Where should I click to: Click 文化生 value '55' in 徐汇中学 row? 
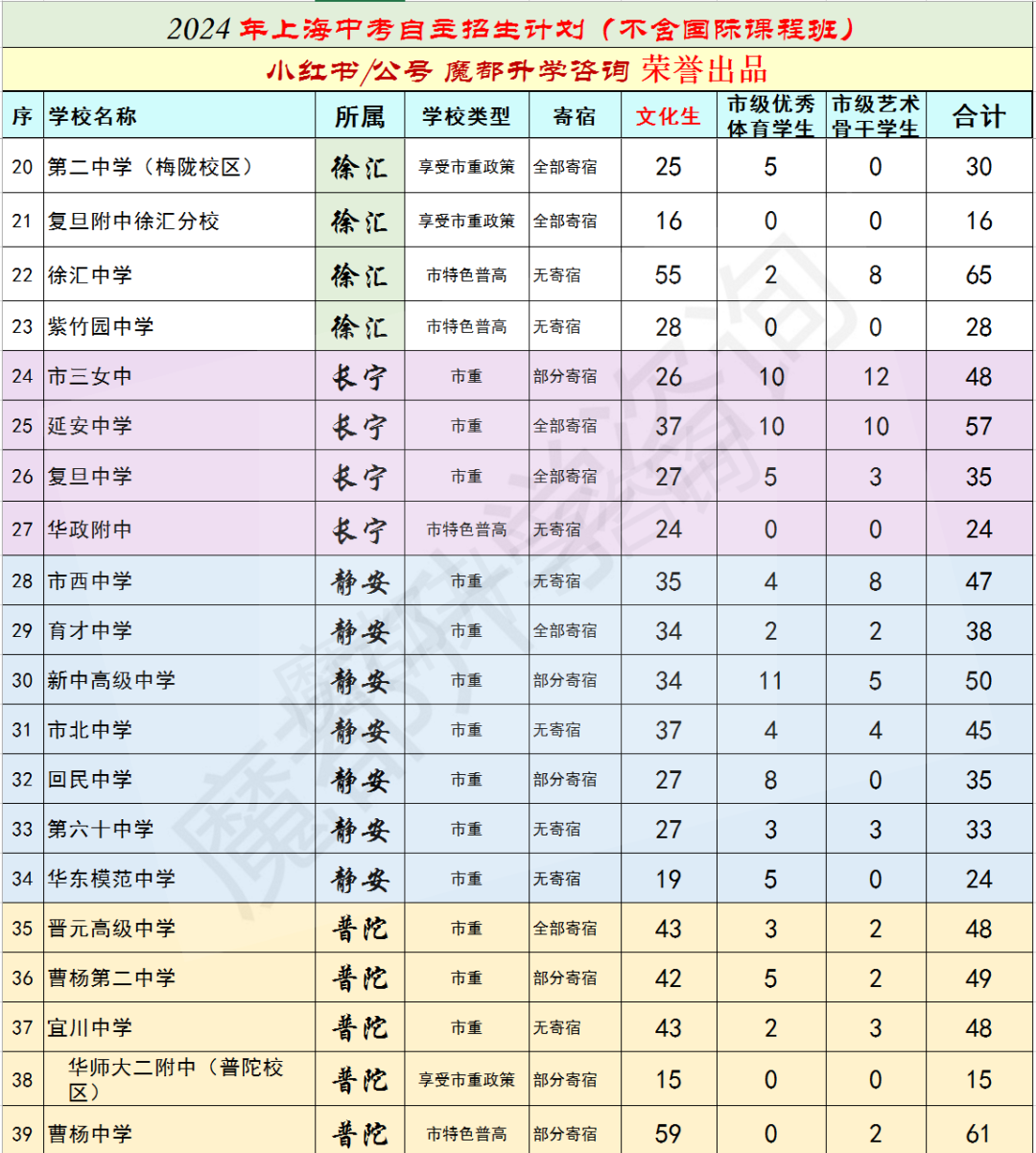pos(668,275)
